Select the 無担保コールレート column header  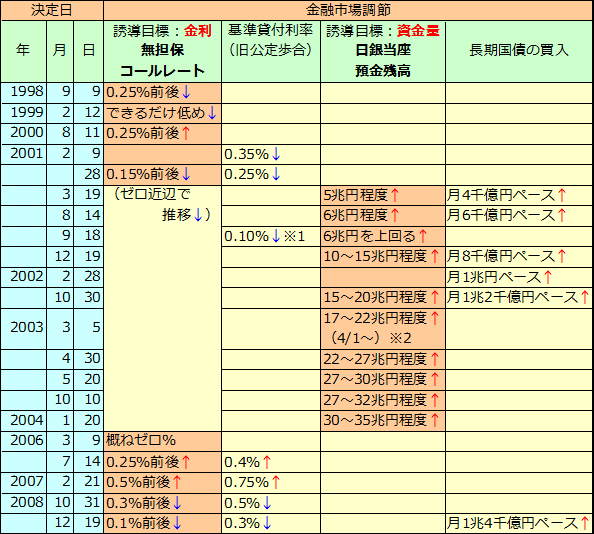click(x=163, y=51)
